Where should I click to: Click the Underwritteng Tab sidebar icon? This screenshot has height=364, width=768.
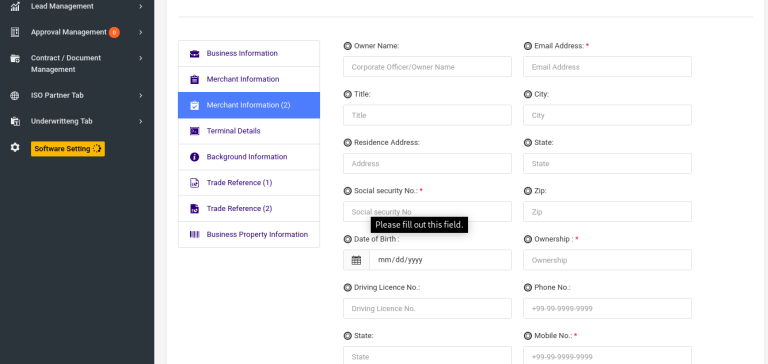pos(15,121)
